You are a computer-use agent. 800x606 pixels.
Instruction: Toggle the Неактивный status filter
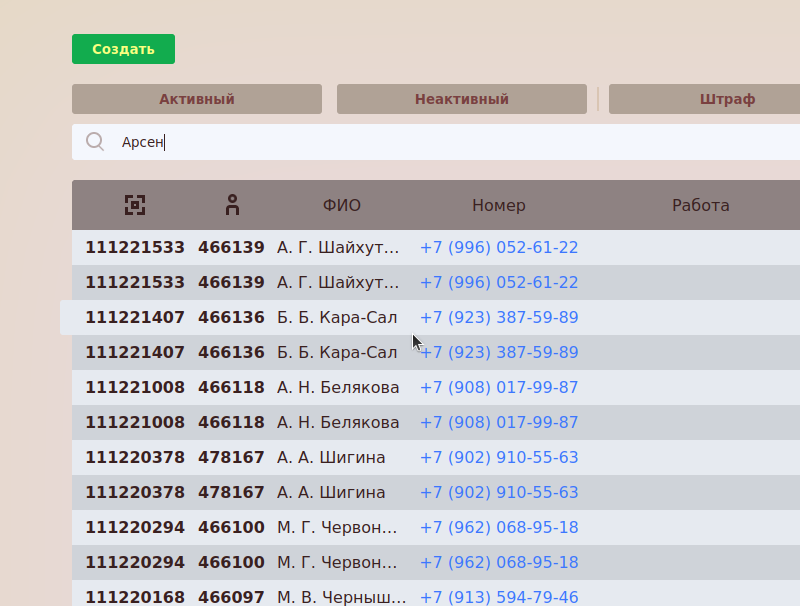461,99
